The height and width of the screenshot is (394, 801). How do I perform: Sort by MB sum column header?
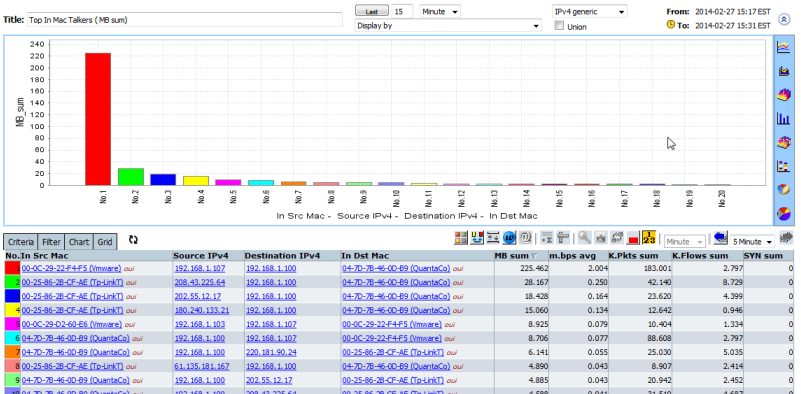point(521,256)
